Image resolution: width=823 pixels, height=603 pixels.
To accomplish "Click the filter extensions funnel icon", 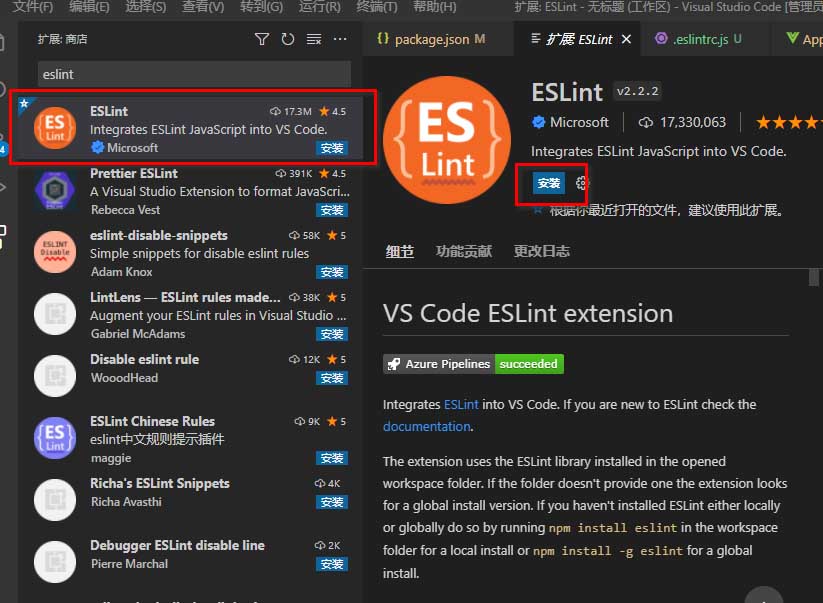I will [x=262, y=39].
